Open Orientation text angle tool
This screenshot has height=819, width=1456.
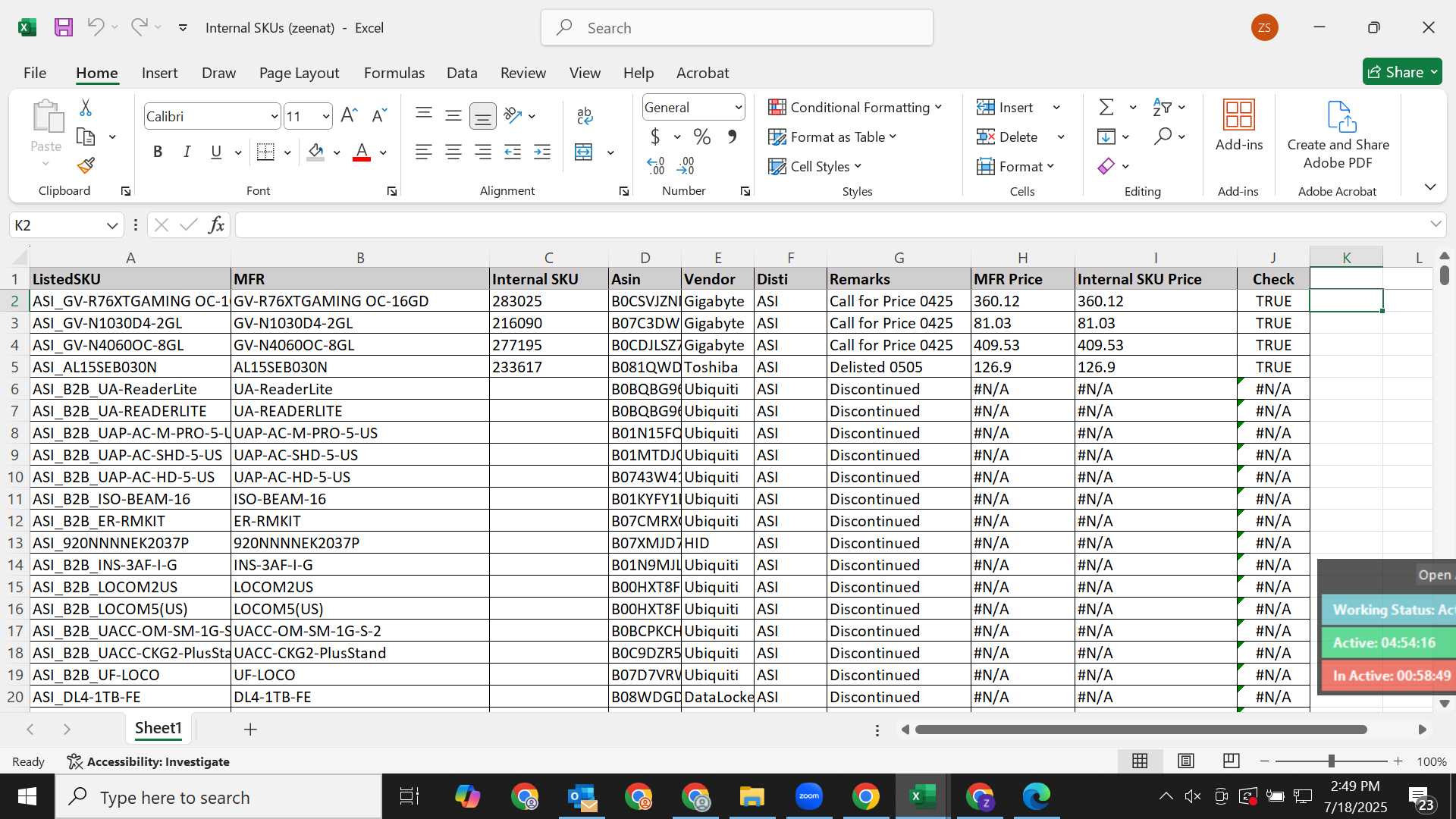(x=513, y=115)
